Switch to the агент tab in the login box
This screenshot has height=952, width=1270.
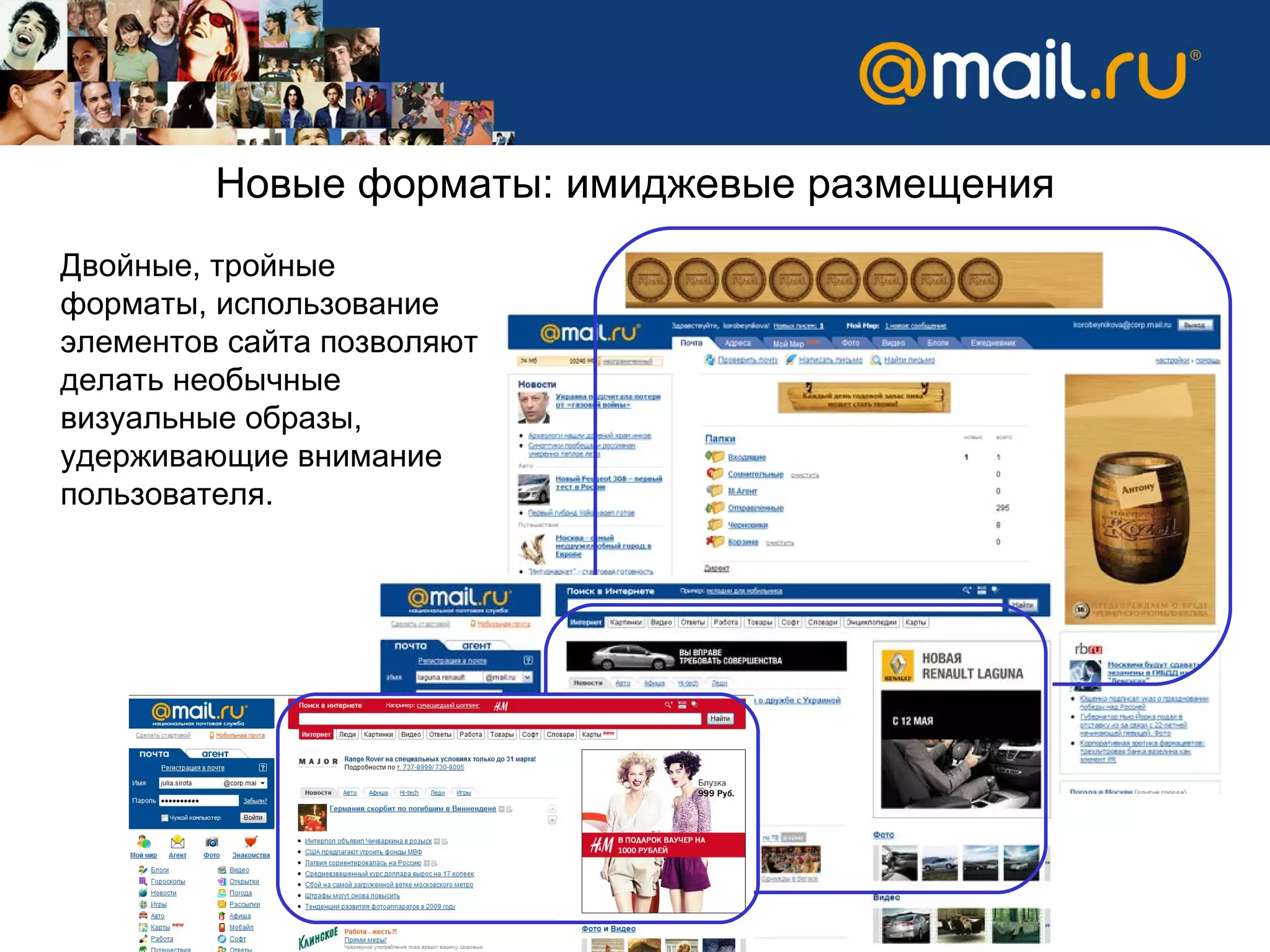point(215,754)
